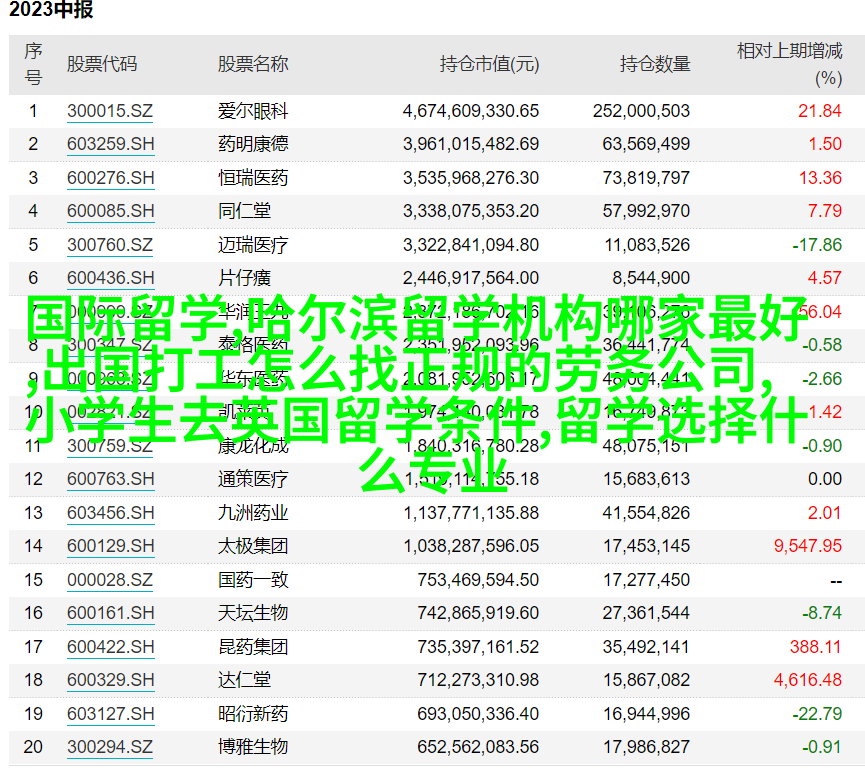This screenshot has width=865, height=776.
Task: Click market value 3,322,841,094.80
Action: click(x=471, y=245)
